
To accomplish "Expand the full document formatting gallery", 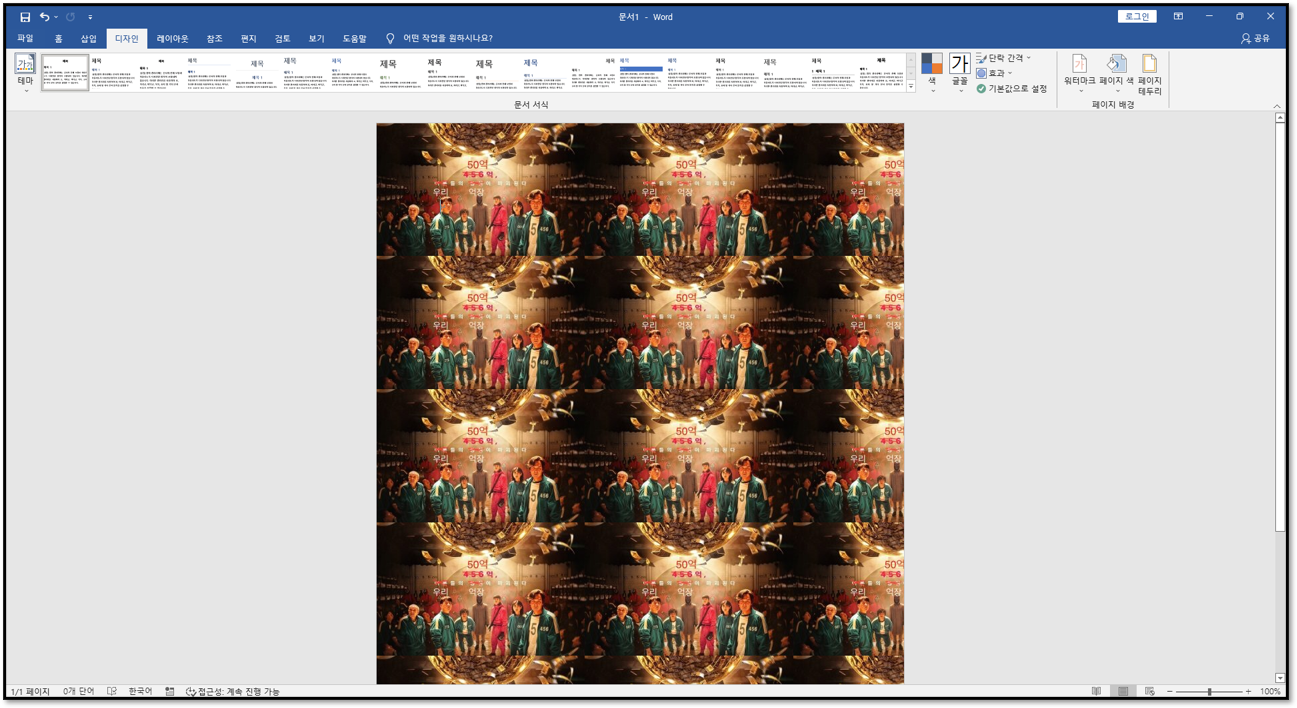I will point(911,87).
